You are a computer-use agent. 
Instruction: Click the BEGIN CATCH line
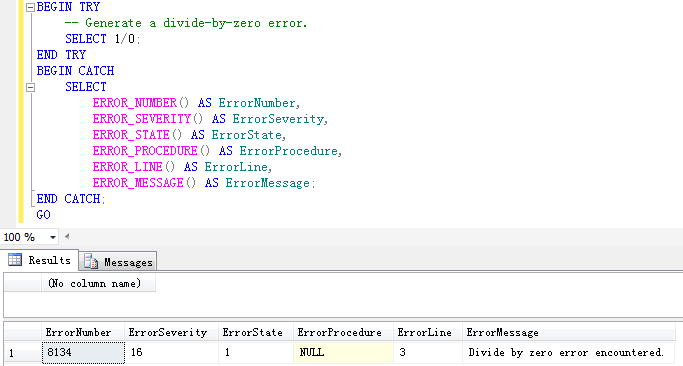point(75,71)
